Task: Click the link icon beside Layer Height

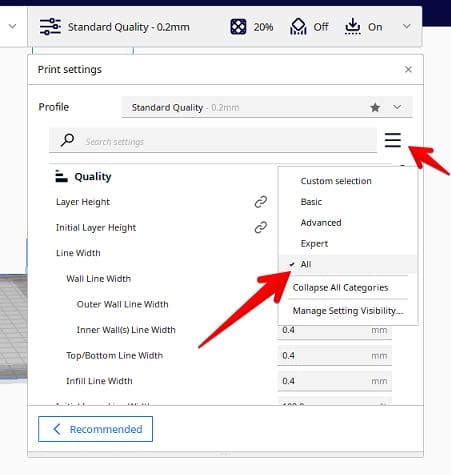Action: point(261,202)
